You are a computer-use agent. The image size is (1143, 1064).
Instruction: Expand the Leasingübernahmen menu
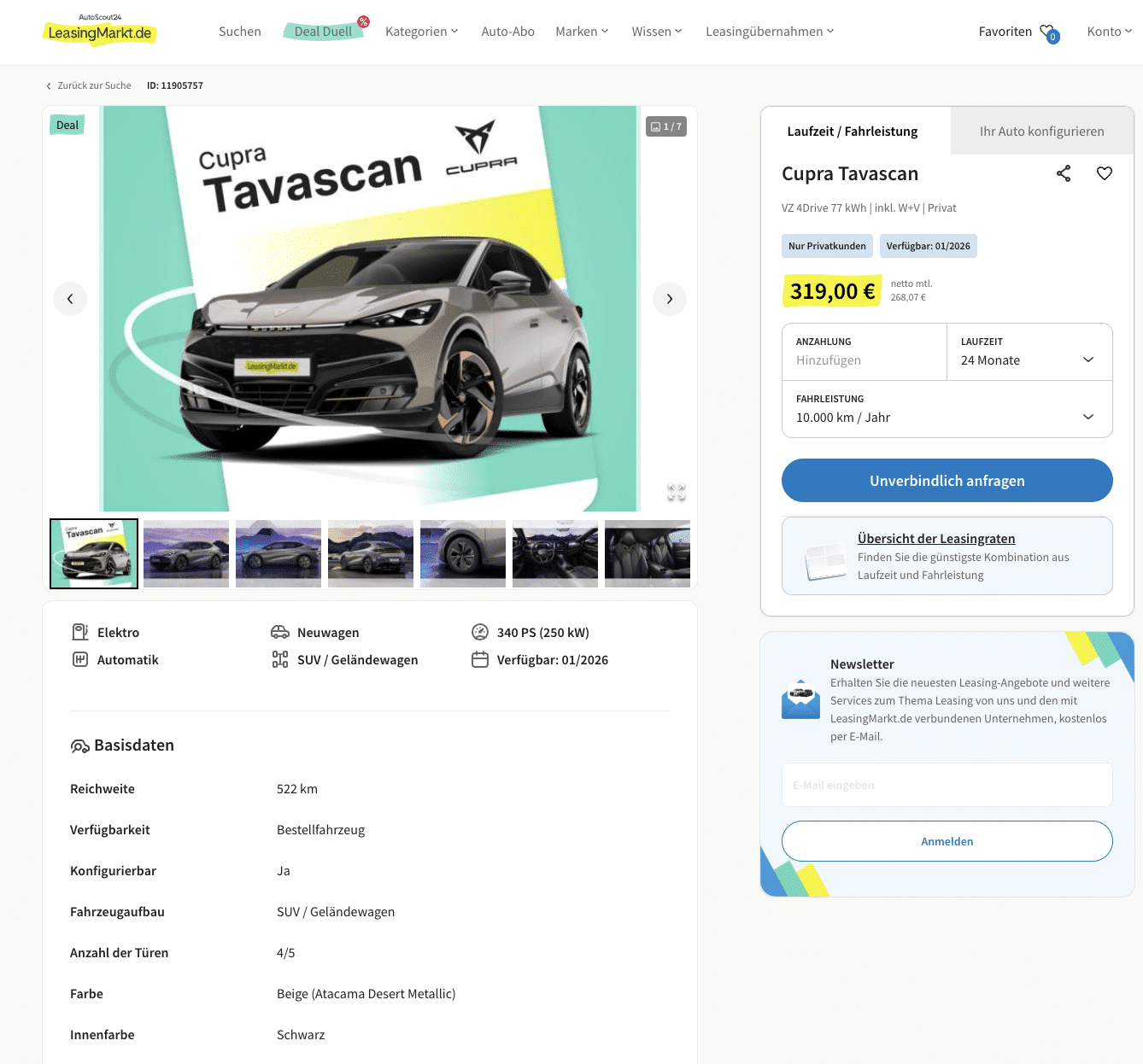(x=770, y=32)
